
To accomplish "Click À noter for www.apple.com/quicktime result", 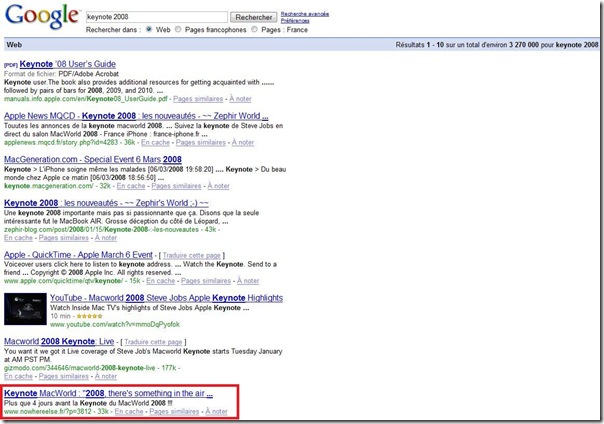I will point(248,281).
